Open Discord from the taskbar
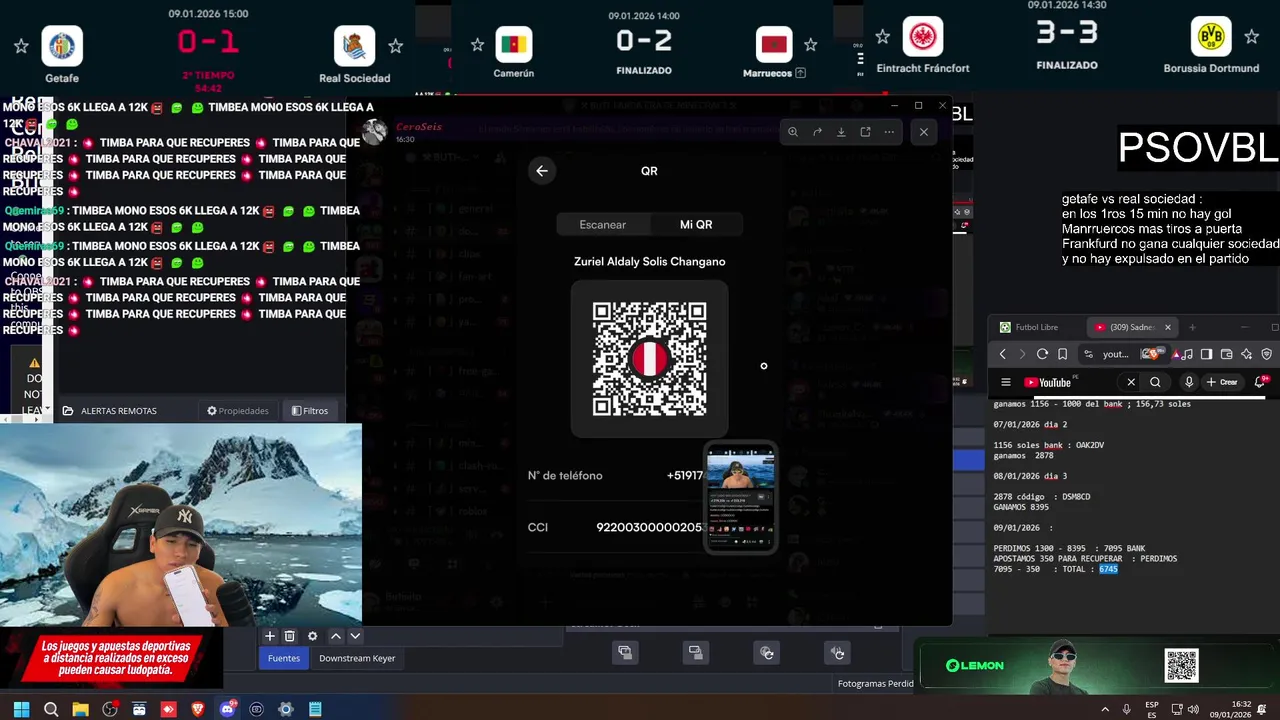The image size is (1280, 720). pyautogui.click(x=227, y=709)
